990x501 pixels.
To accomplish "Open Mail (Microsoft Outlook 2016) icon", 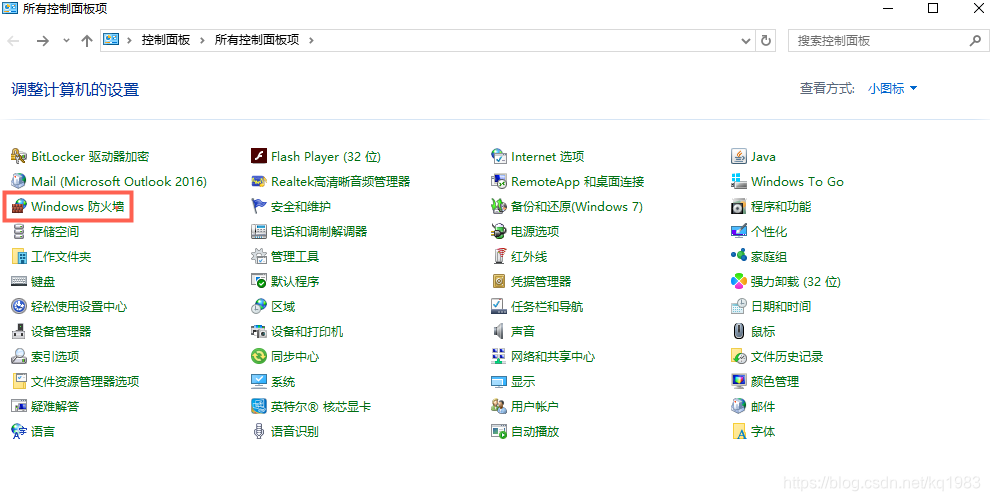I will click(19, 182).
